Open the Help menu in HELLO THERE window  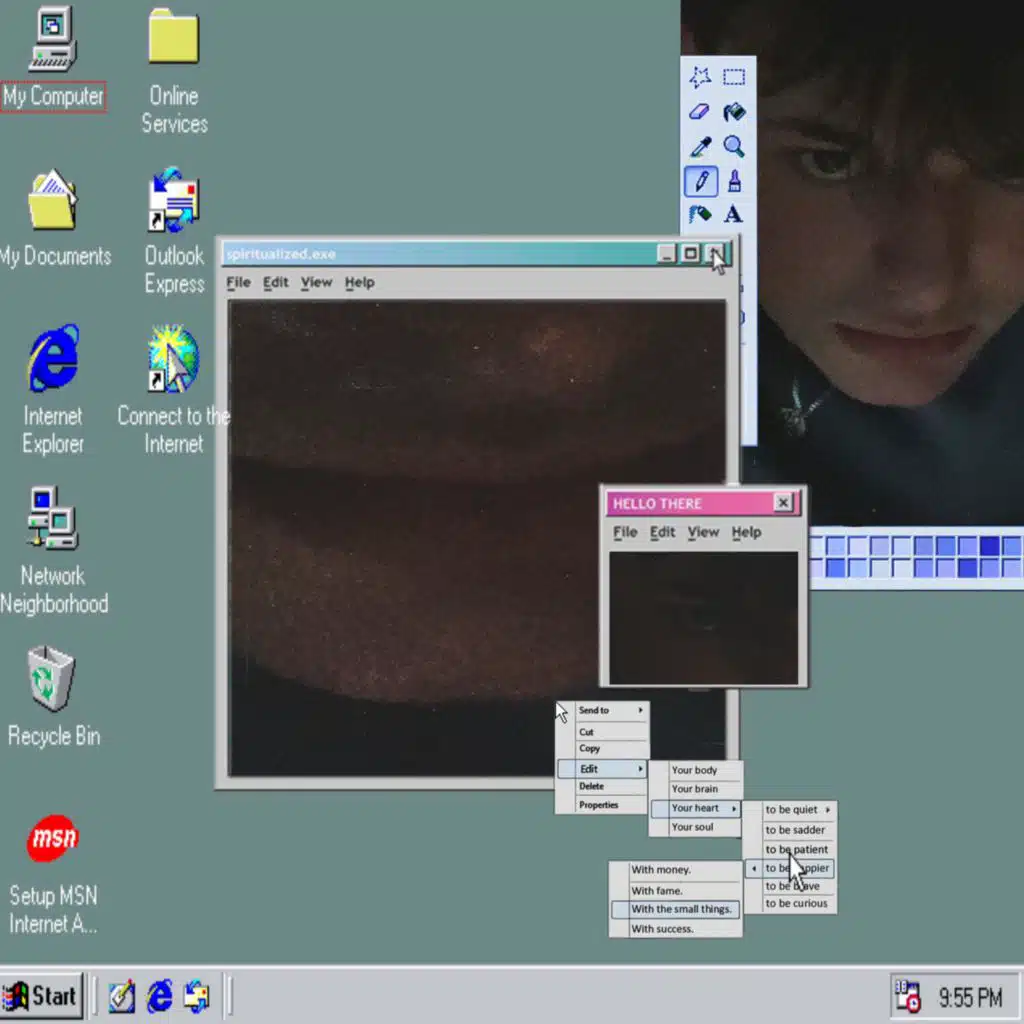(x=746, y=532)
